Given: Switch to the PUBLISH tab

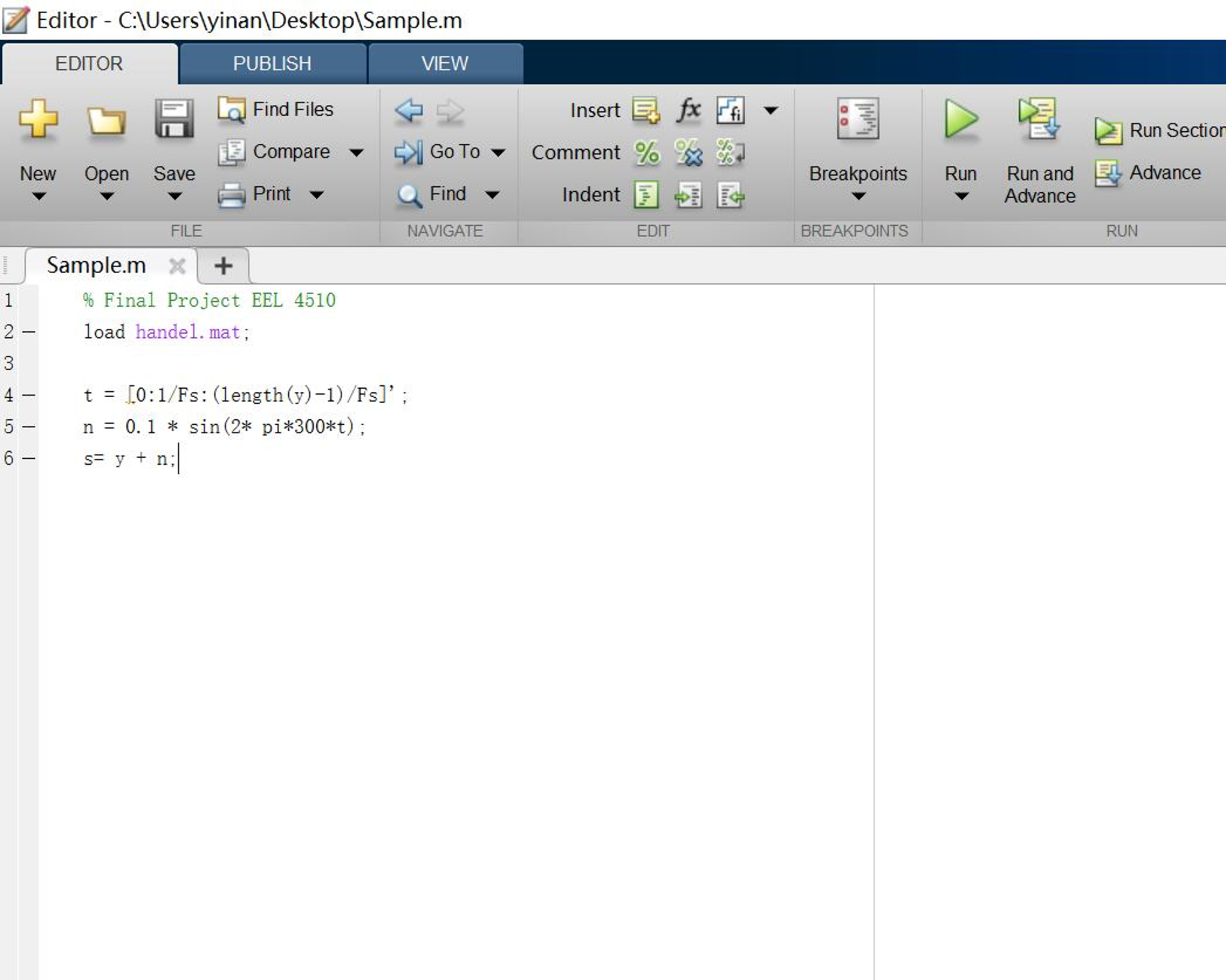Looking at the screenshot, I should click(272, 63).
